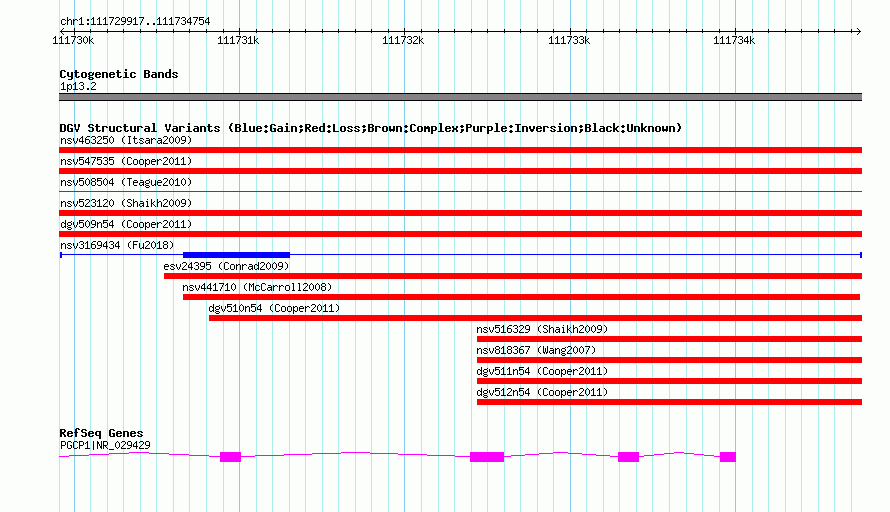Open nsv516329 (Shaikh2009) label
890x512 pixels.
coord(542,329)
